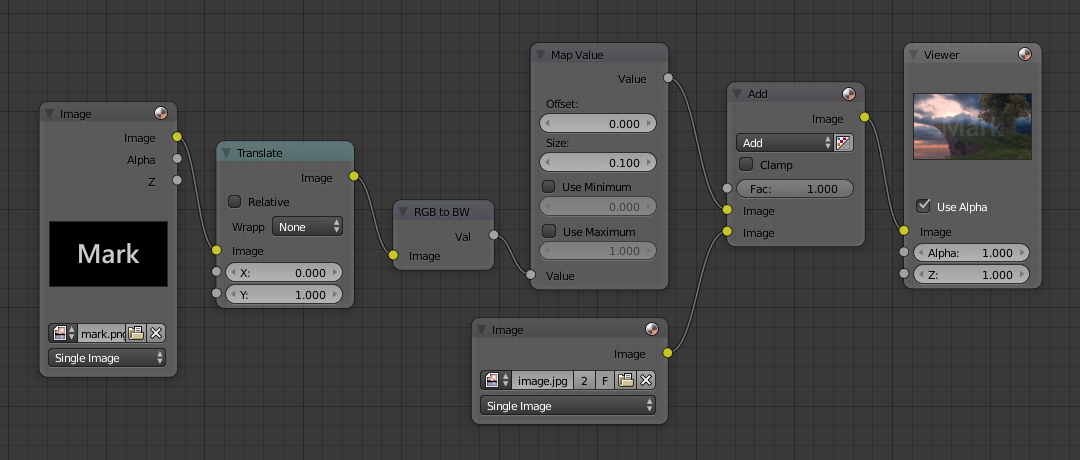Click Add node Image output socket
The width and height of the screenshot is (1080, 460).
click(864, 118)
